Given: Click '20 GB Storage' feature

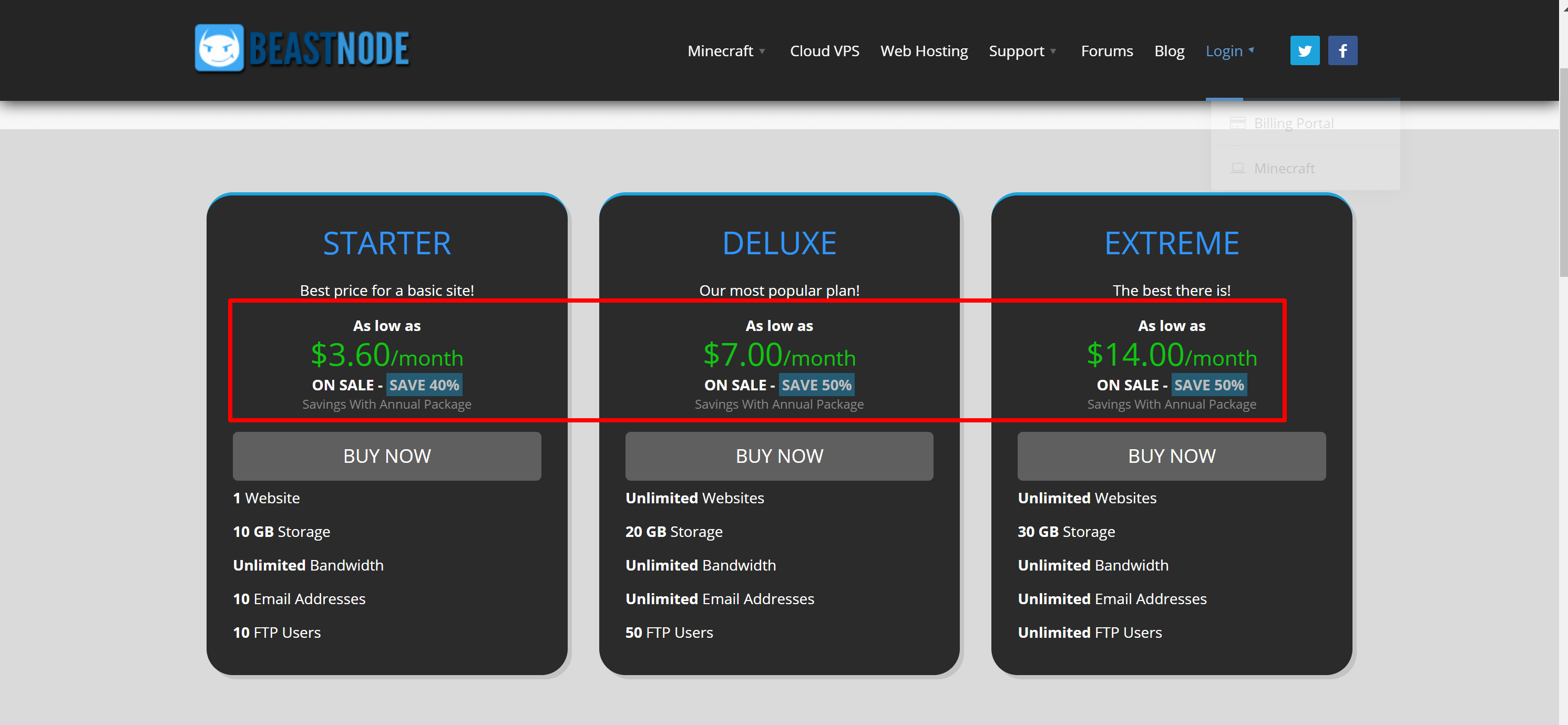Looking at the screenshot, I should (674, 532).
